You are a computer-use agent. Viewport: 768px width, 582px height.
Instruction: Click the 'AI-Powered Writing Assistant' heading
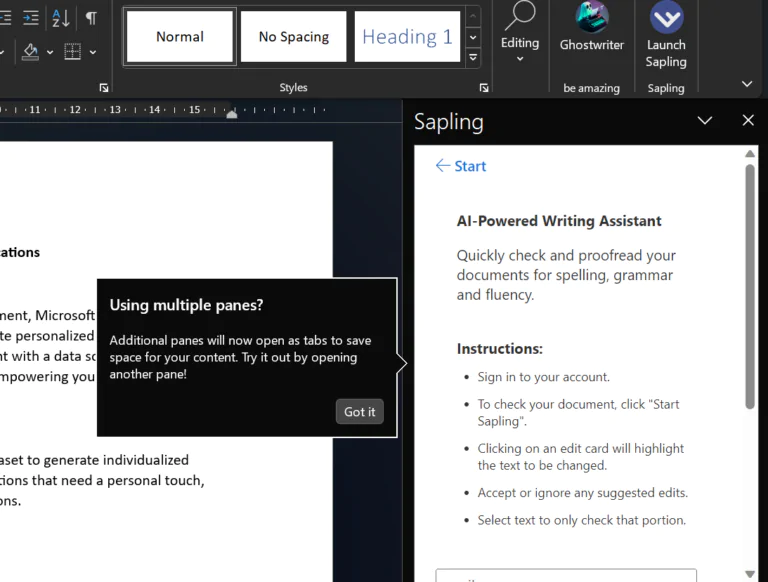pyautogui.click(x=559, y=221)
